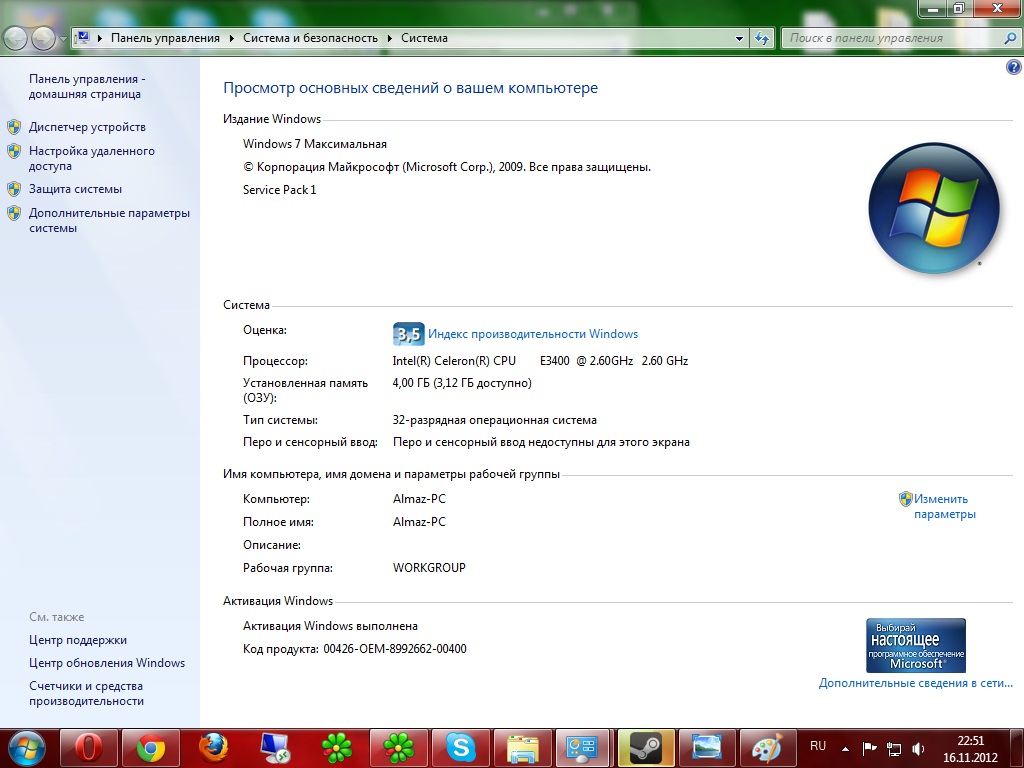Open the Paint taskbar icon

[x=767, y=748]
